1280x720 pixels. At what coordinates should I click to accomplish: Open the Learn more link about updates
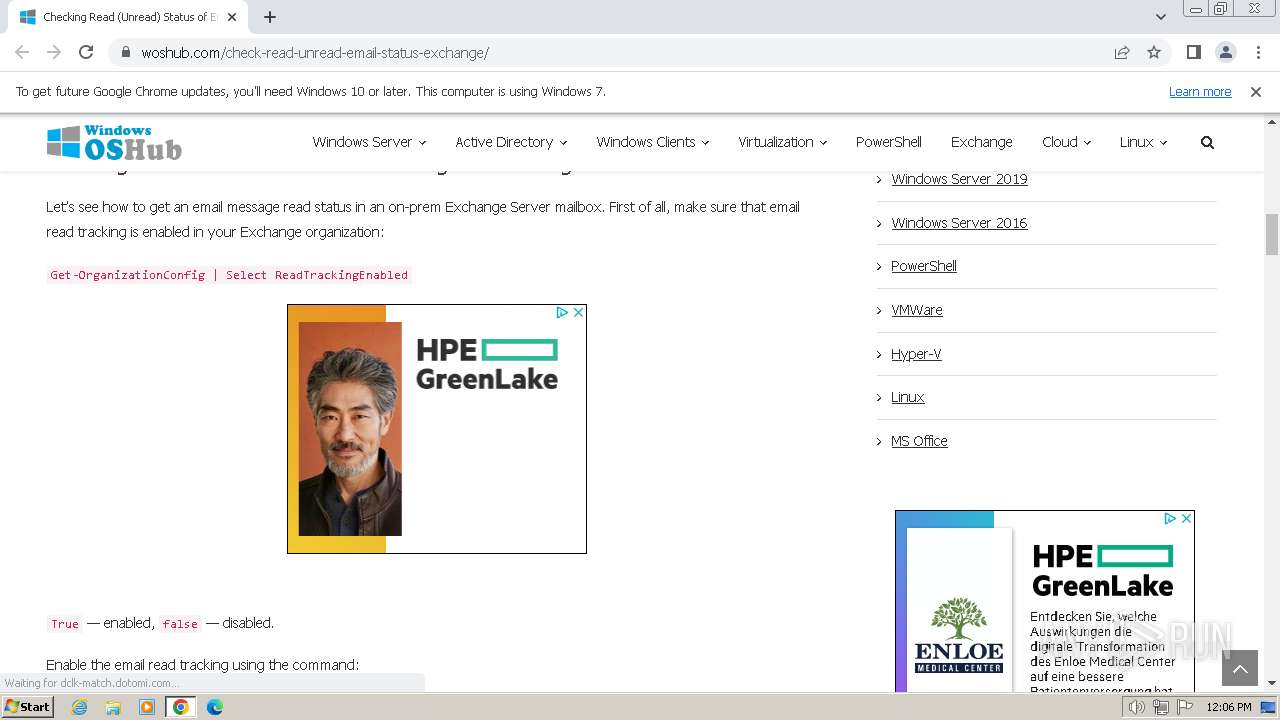pos(1200,91)
